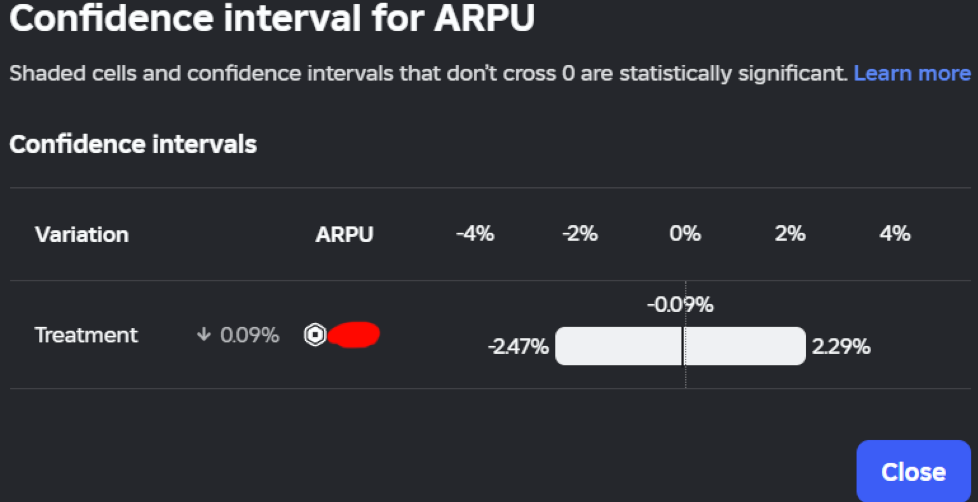The image size is (978, 502).
Task: Click the Confidence interval for ARPU title
Action: point(270,20)
